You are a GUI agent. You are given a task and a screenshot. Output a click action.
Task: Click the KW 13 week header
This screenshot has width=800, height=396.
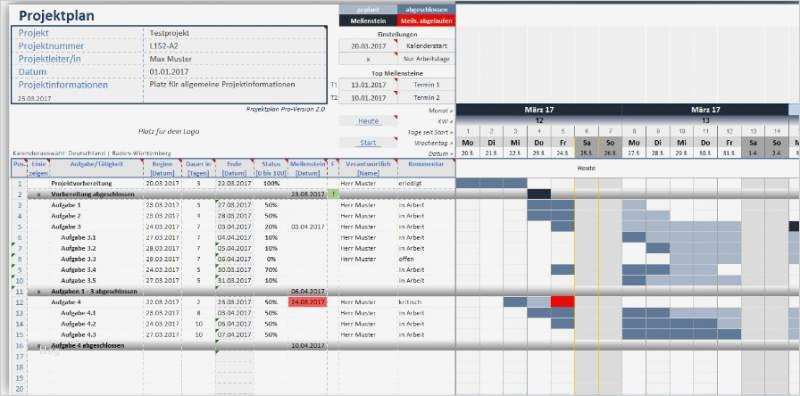click(x=706, y=121)
